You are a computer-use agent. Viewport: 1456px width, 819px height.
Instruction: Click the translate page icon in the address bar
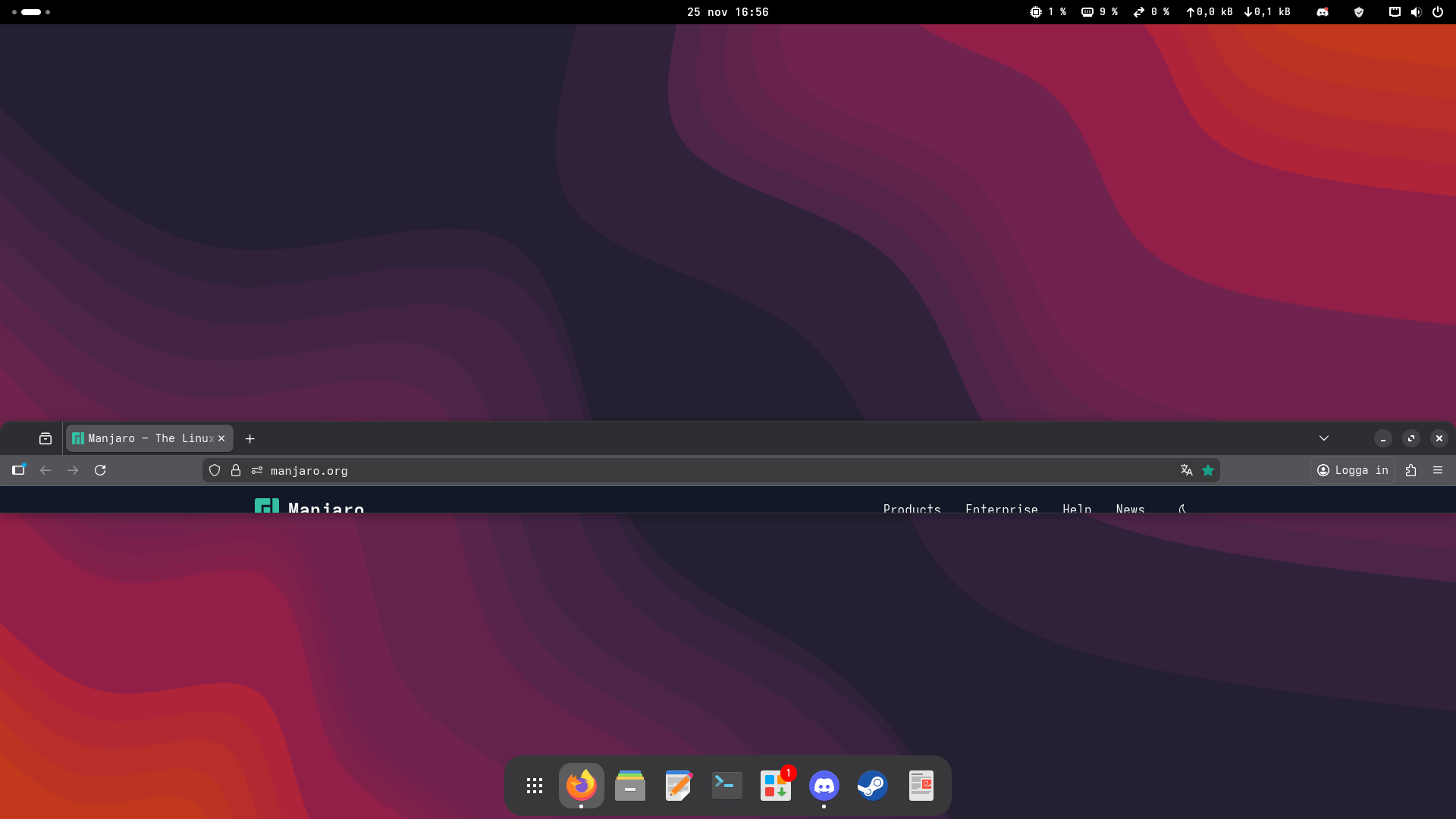(1187, 470)
